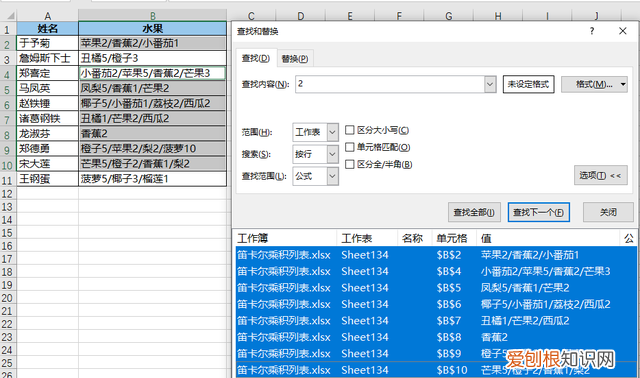Click cell containing 于予菊
Viewport: 640px width, 378px height.
(47, 43)
